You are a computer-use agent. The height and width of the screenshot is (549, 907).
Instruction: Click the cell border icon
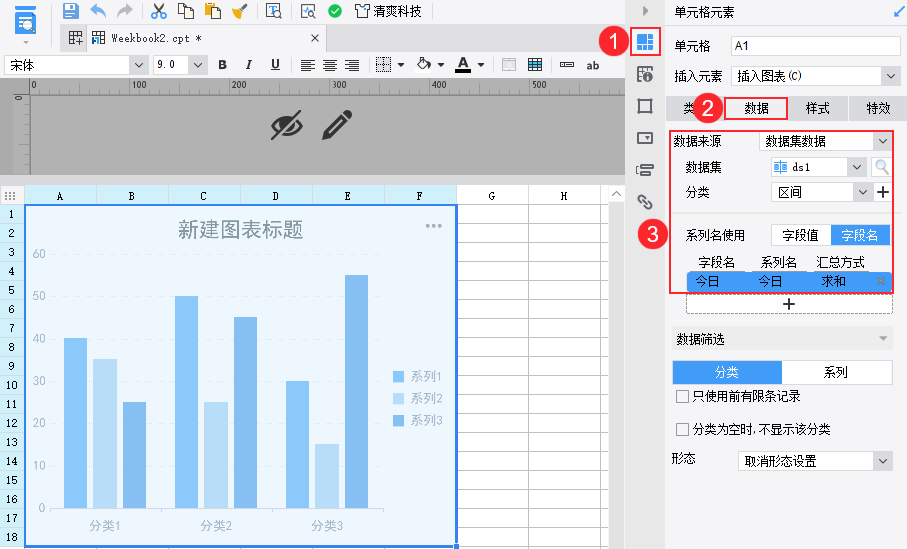click(384, 65)
